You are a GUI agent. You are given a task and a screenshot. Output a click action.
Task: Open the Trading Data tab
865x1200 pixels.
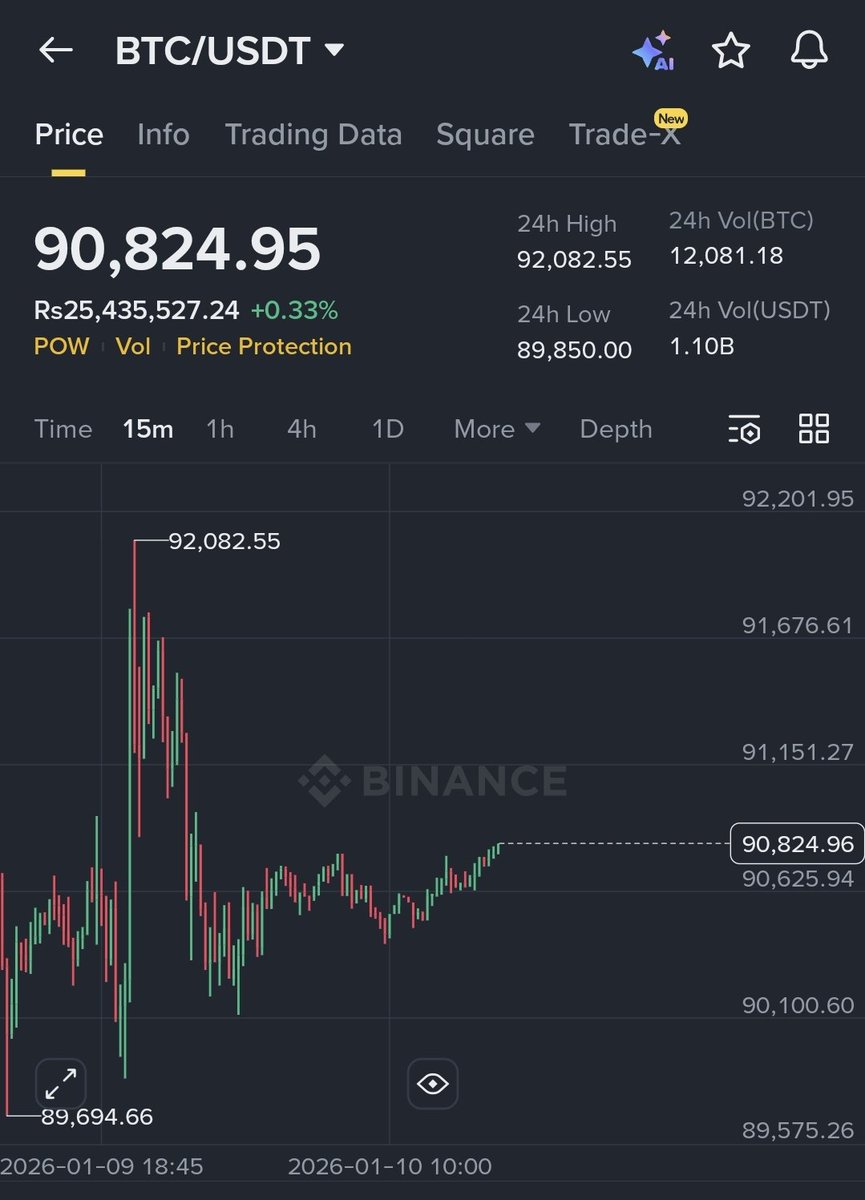pos(313,134)
